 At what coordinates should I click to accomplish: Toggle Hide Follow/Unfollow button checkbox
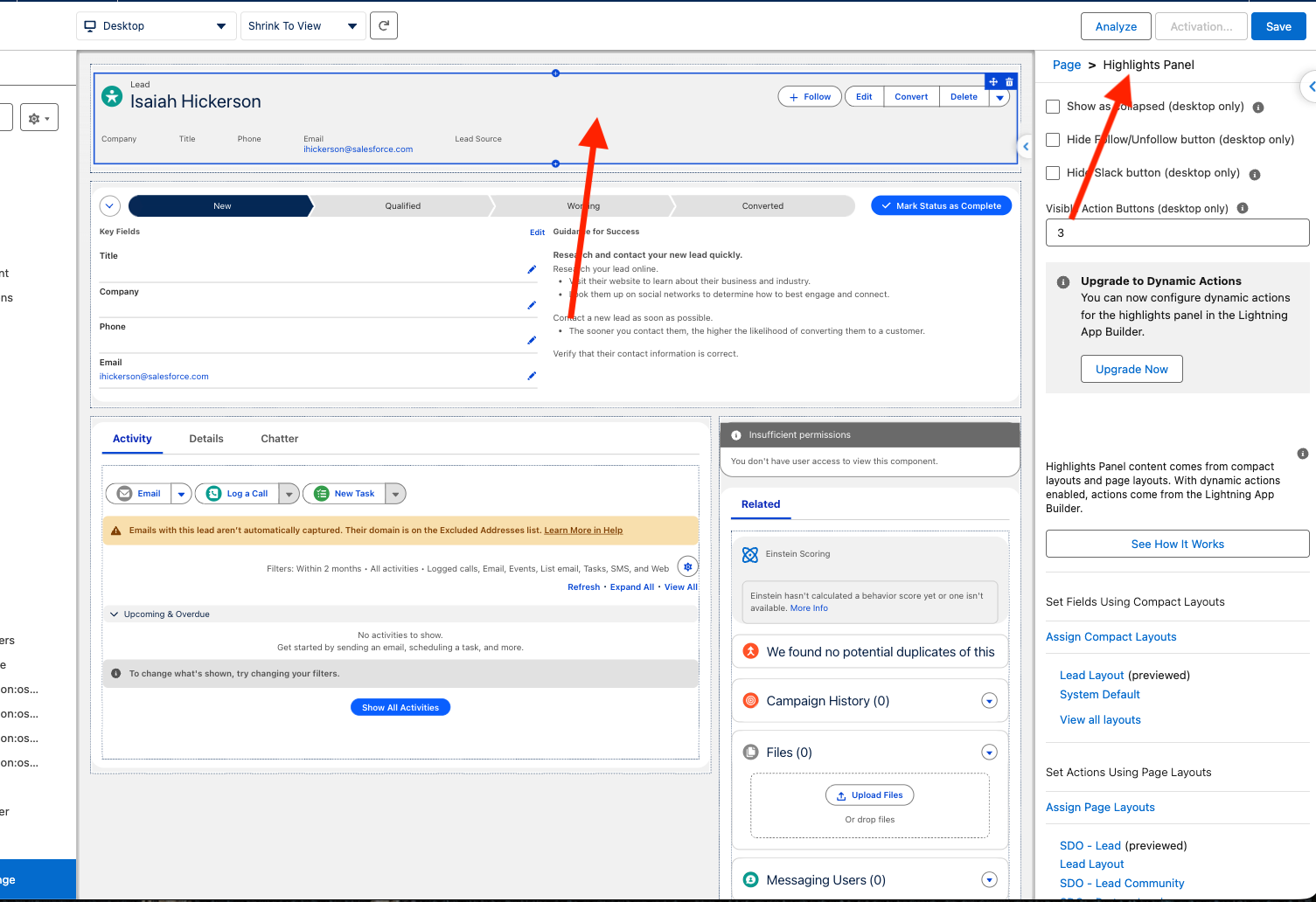coord(1053,140)
